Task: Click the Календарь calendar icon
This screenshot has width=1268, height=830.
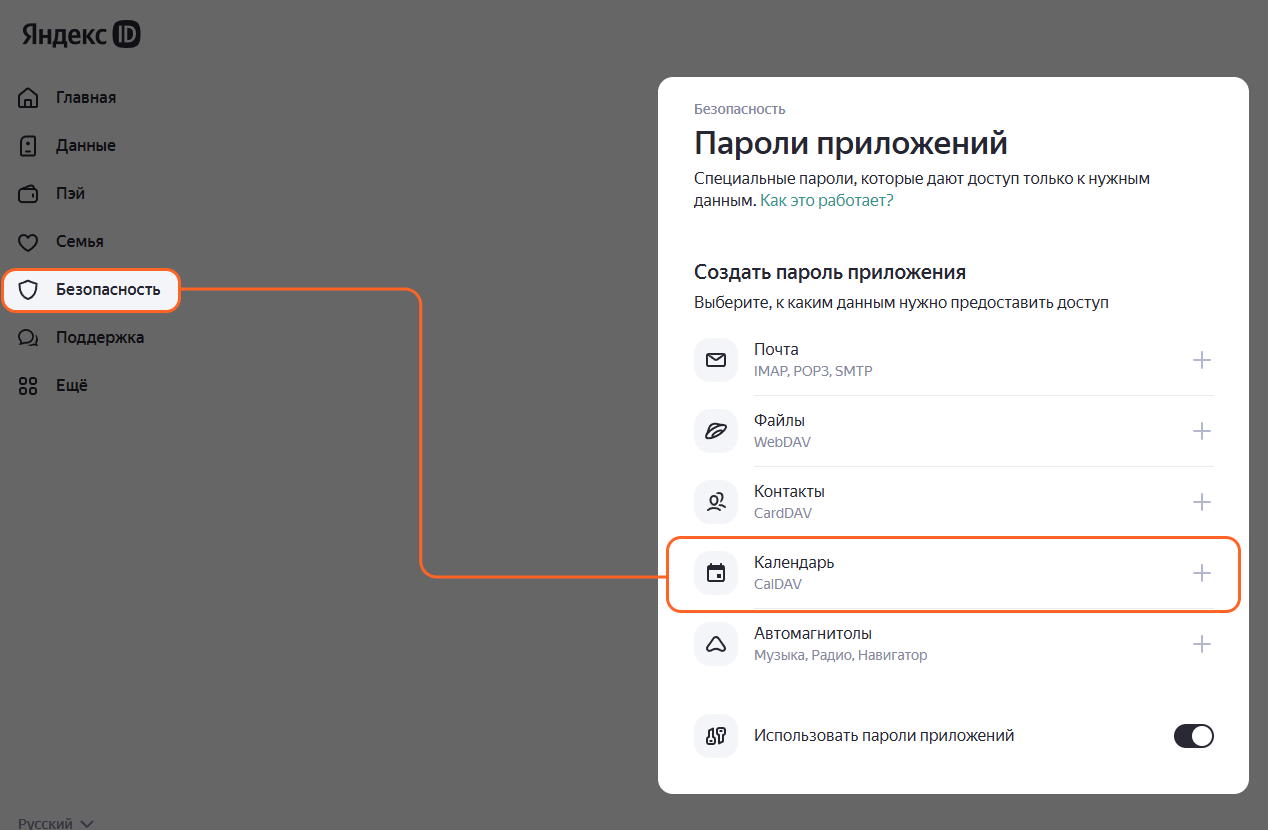Action: (716, 573)
